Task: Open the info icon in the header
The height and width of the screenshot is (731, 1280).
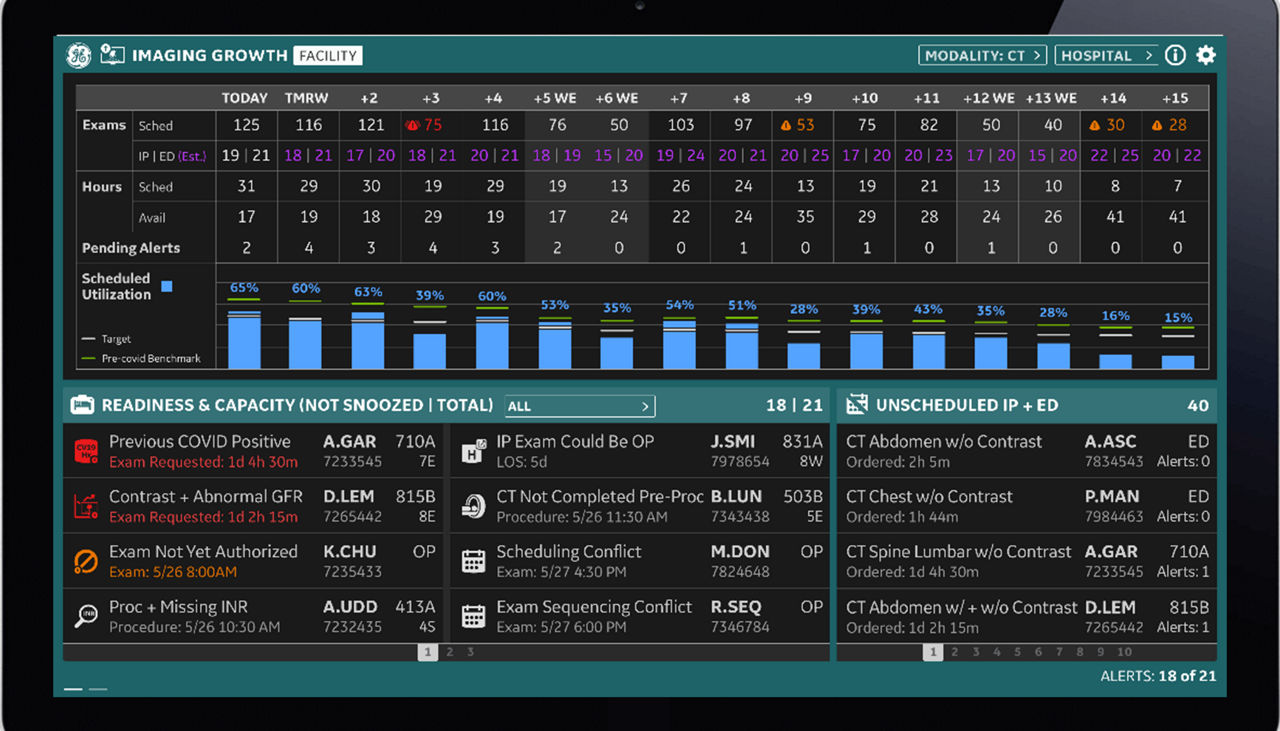Action: click(x=1175, y=55)
